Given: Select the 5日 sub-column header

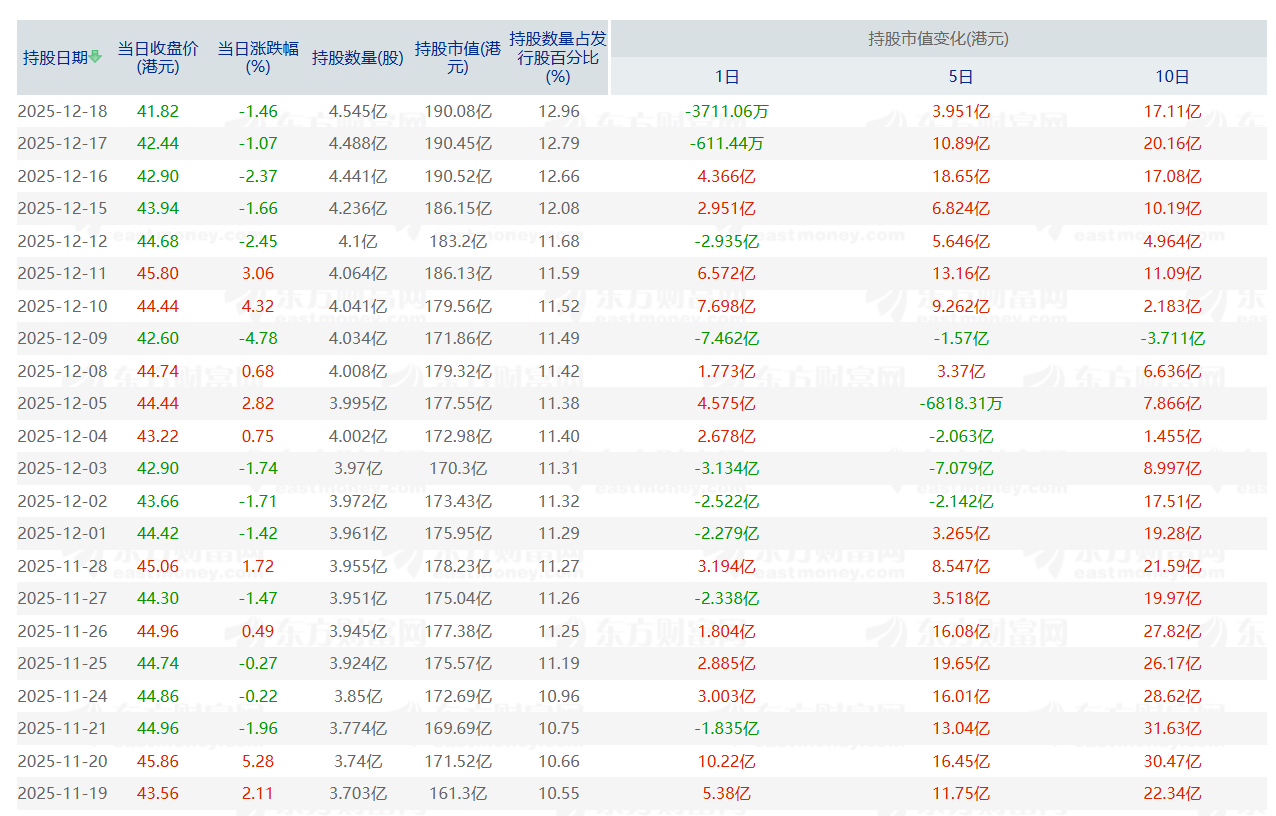Looking at the screenshot, I should [x=960, y=75].
